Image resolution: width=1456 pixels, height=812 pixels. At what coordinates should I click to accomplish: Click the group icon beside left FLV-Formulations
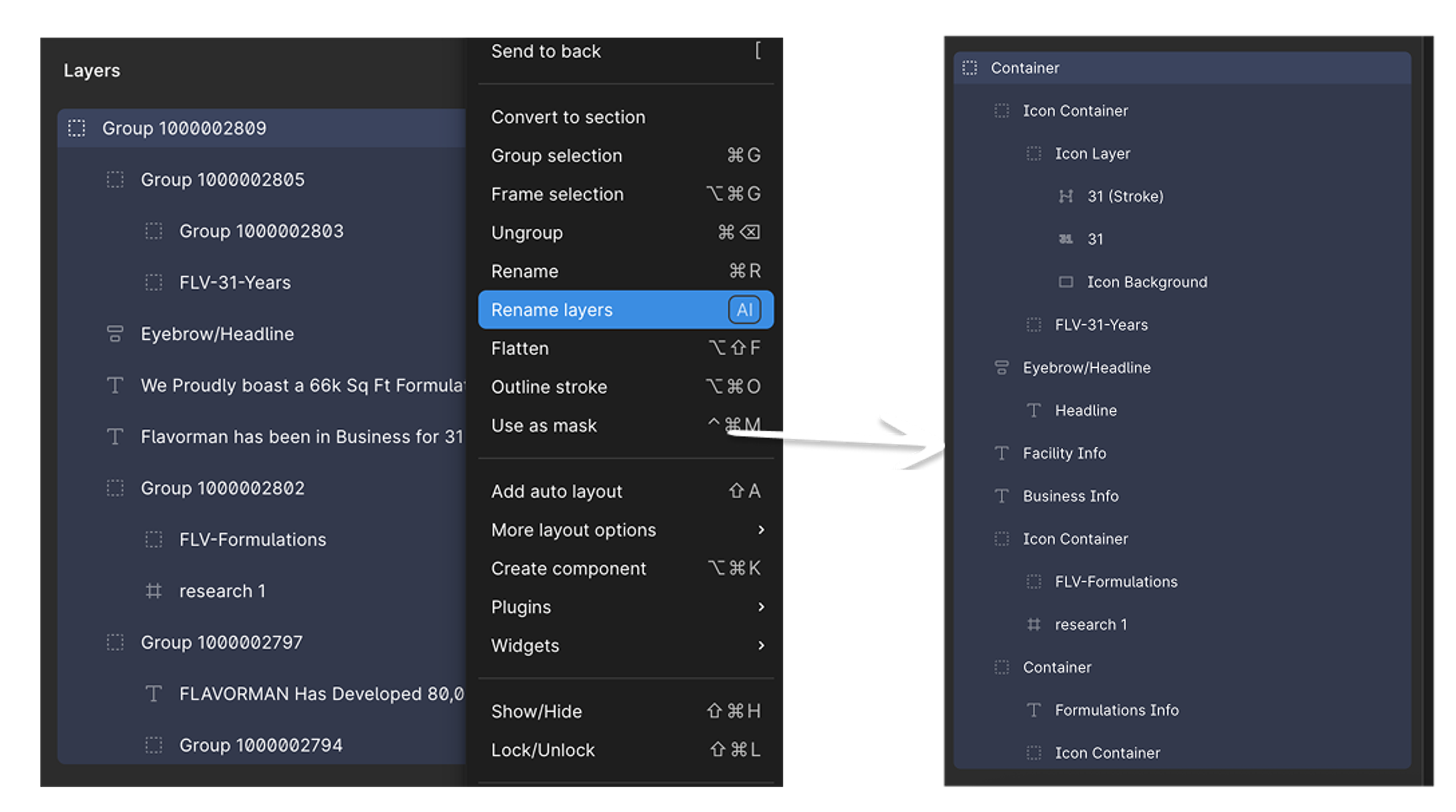click(x=153, y=540)
